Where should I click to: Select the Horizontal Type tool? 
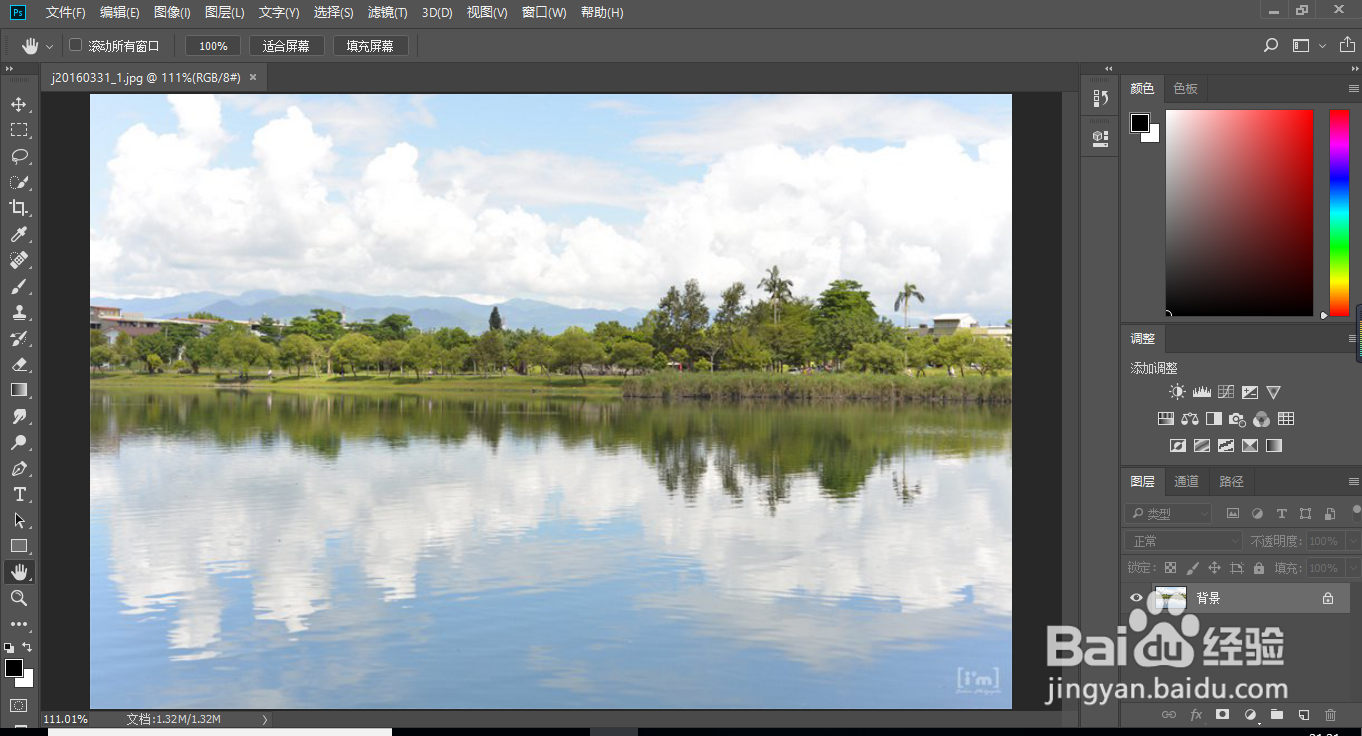(18, 494)
